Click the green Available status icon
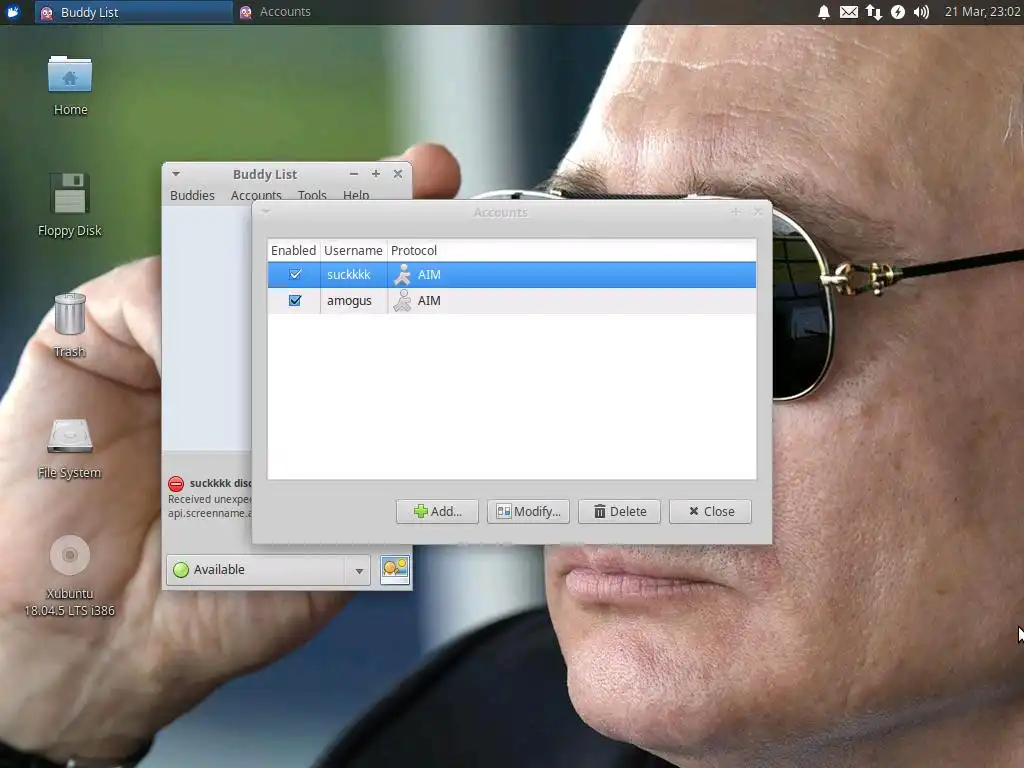Viewport: 1024px width, 768px height. 181,569
